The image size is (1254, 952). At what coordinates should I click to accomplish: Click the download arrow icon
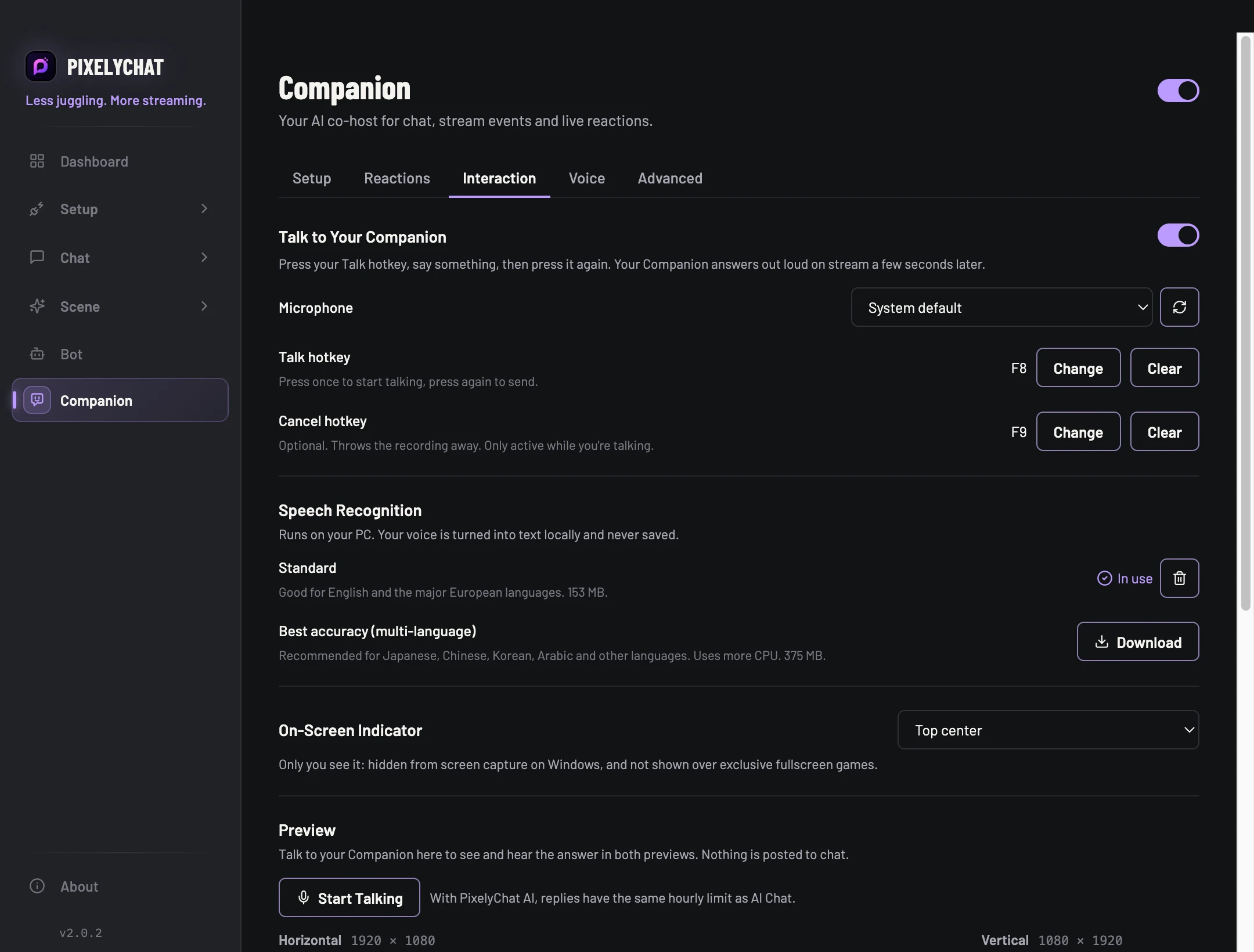click(1101, 641)
